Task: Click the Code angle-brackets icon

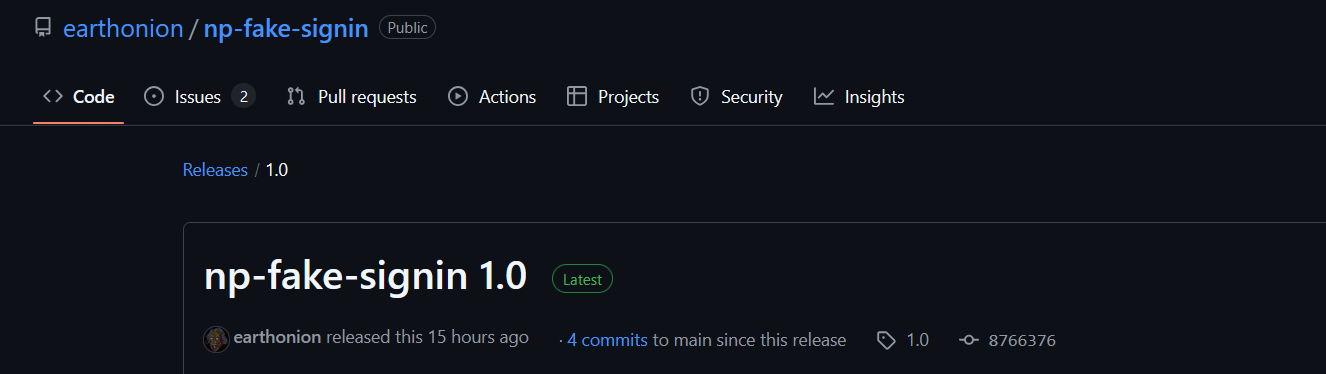Action: tap(53, 97)
